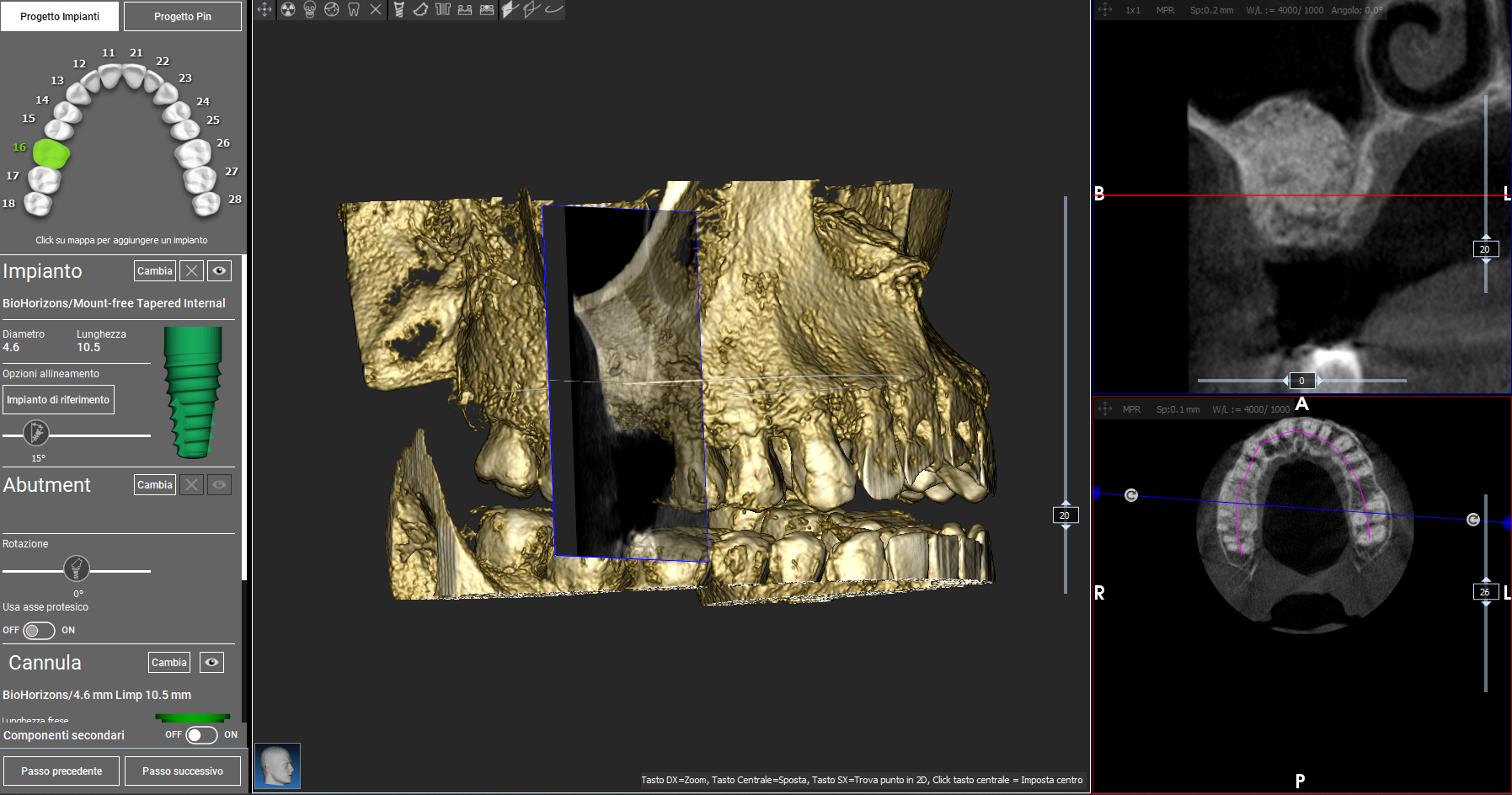Click the patient face icon in toolbar
The image size is (1512, 795).
(332, 9)
